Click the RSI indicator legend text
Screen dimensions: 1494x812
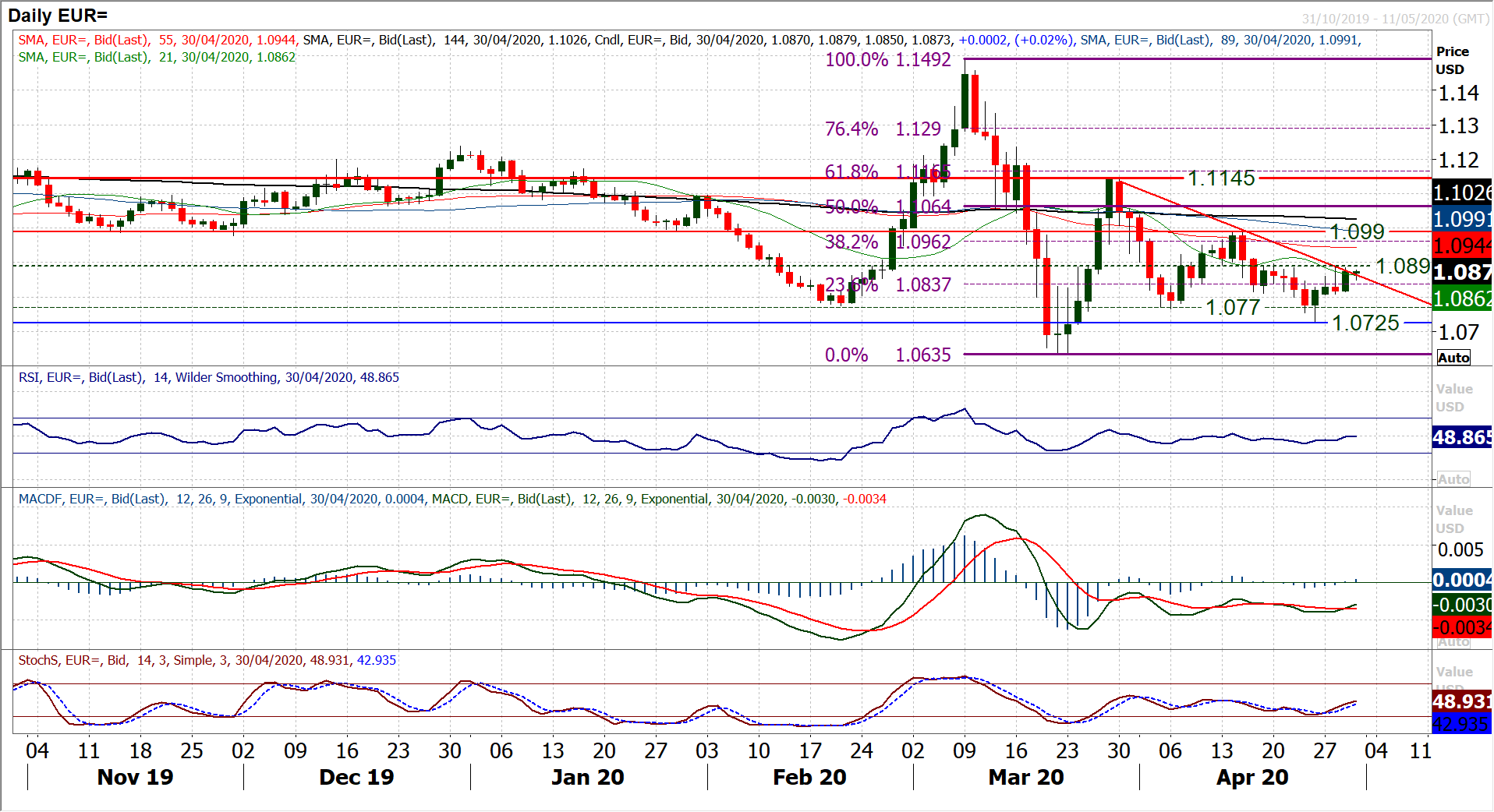click(x=209, y=377)
